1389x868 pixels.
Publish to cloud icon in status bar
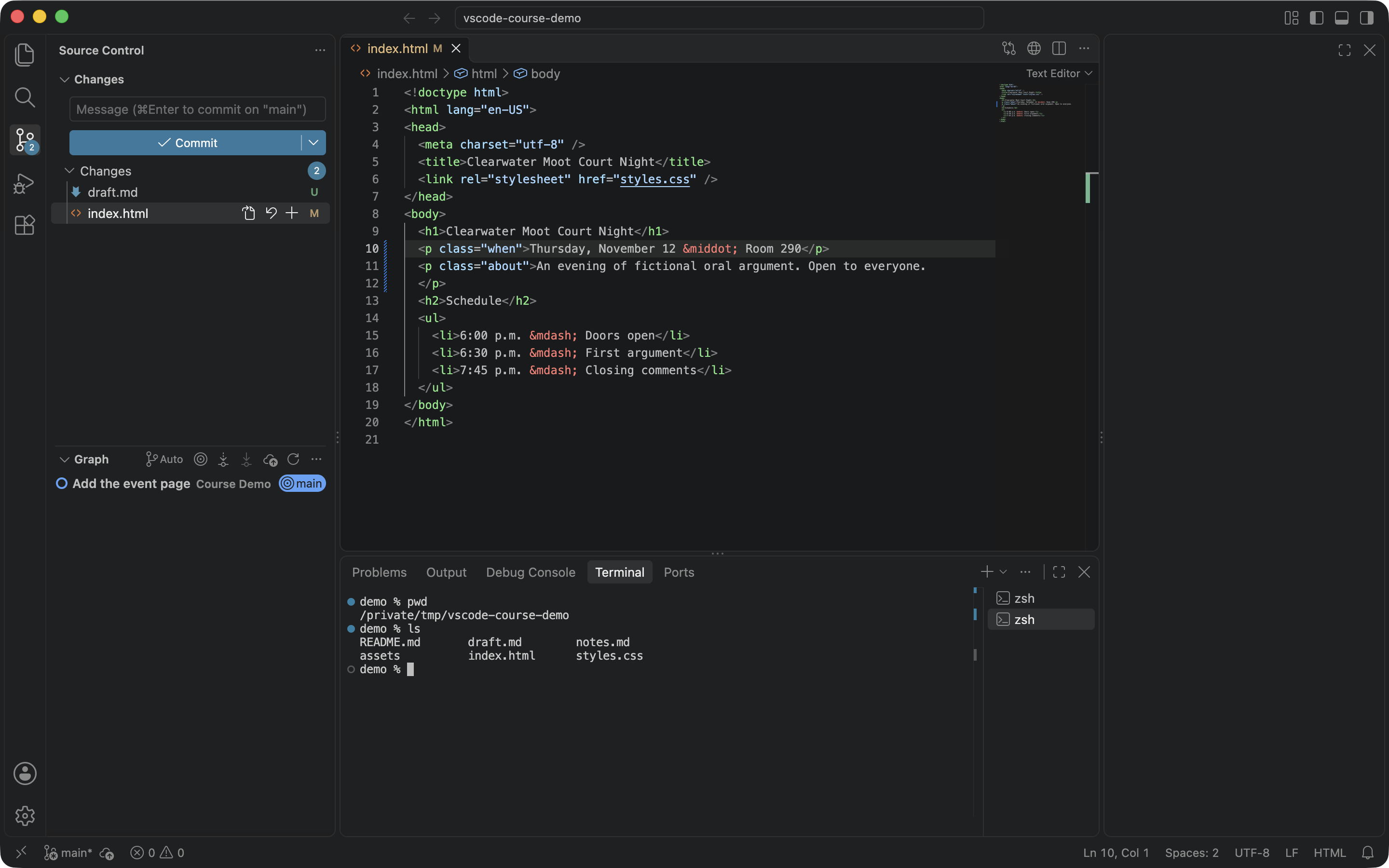click(107, 853)
